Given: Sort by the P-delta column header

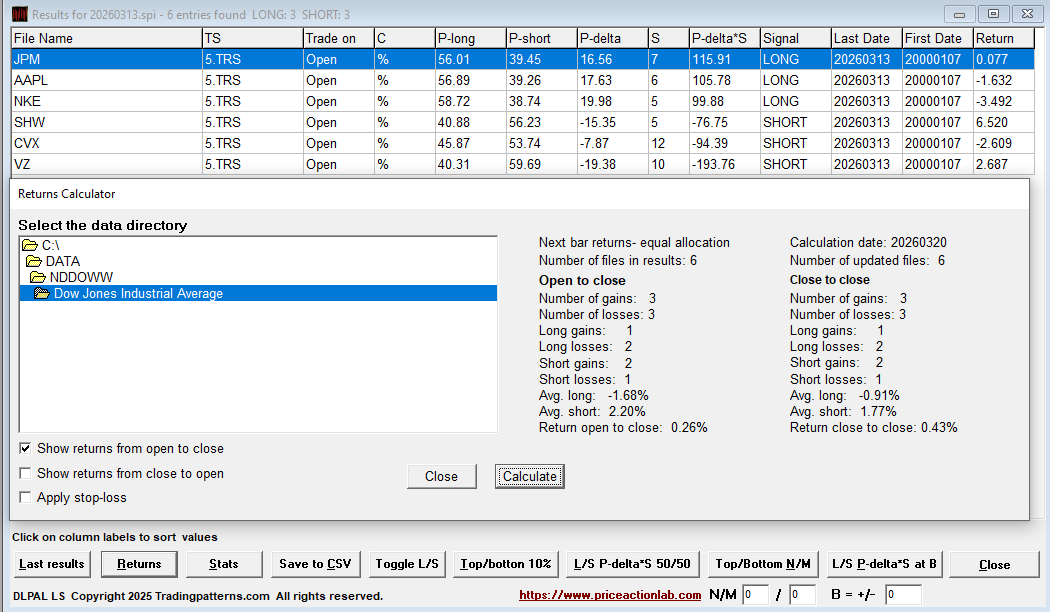Looking at the screenshot, I should pyautogui.click(x=612, y=38).
